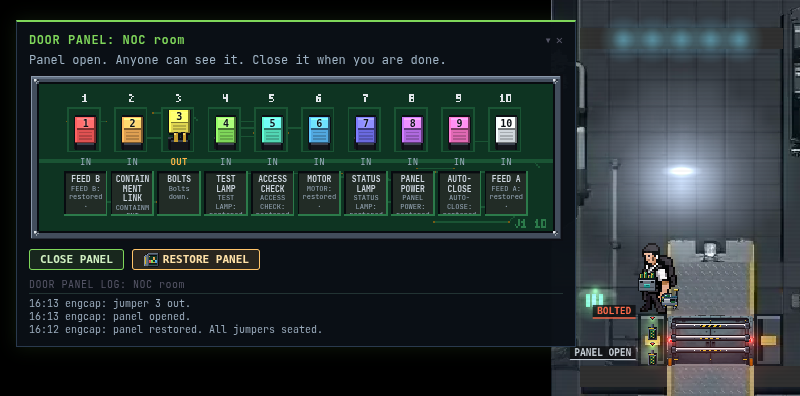This screenshot has width=800, height=396.
Task: Click the bright ceiling light in room
Action: [682, 171]
